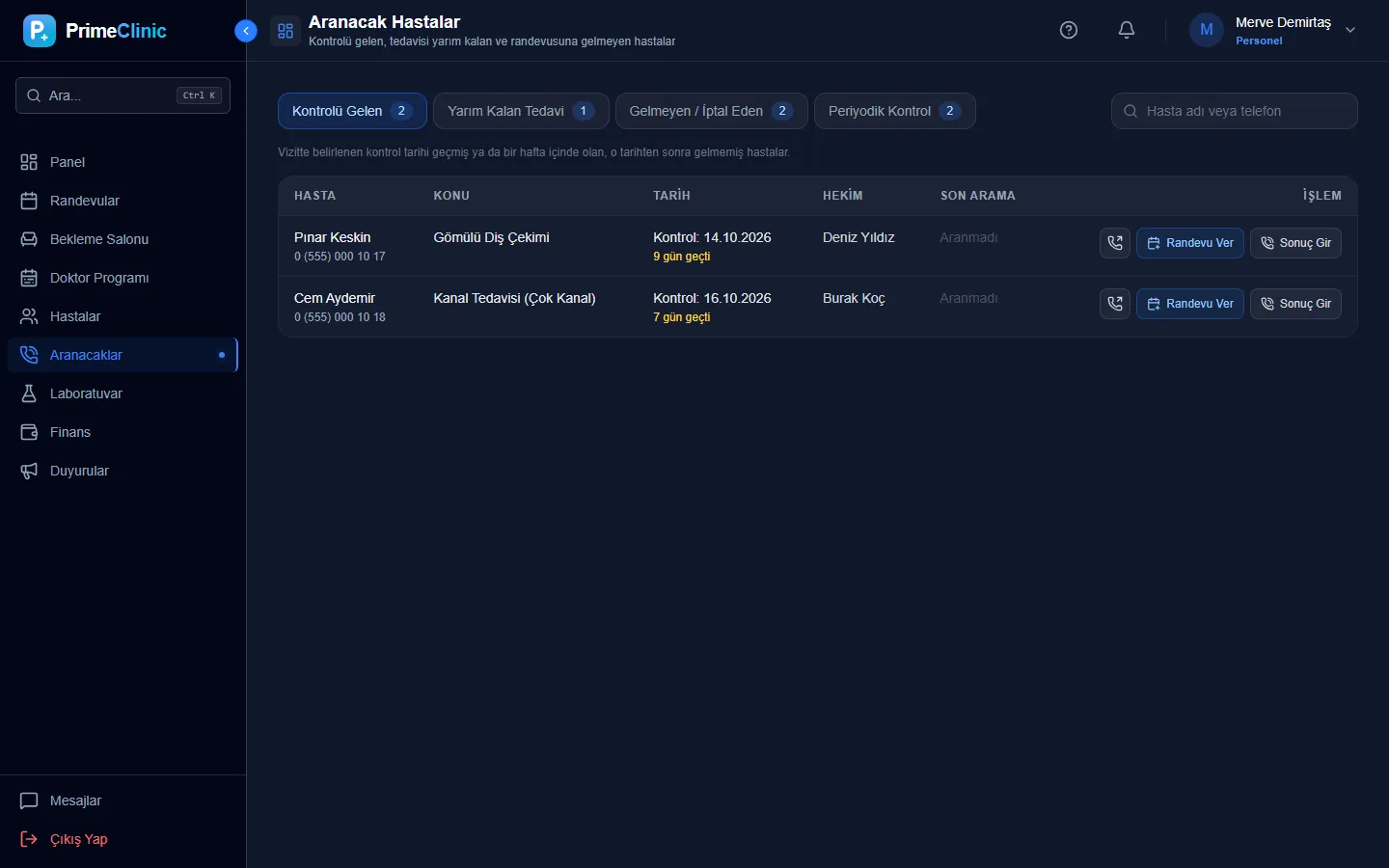The image size is (1389, 868).
Task: Click the '7 gün geçti' overdue label
Action: point(682,317)
